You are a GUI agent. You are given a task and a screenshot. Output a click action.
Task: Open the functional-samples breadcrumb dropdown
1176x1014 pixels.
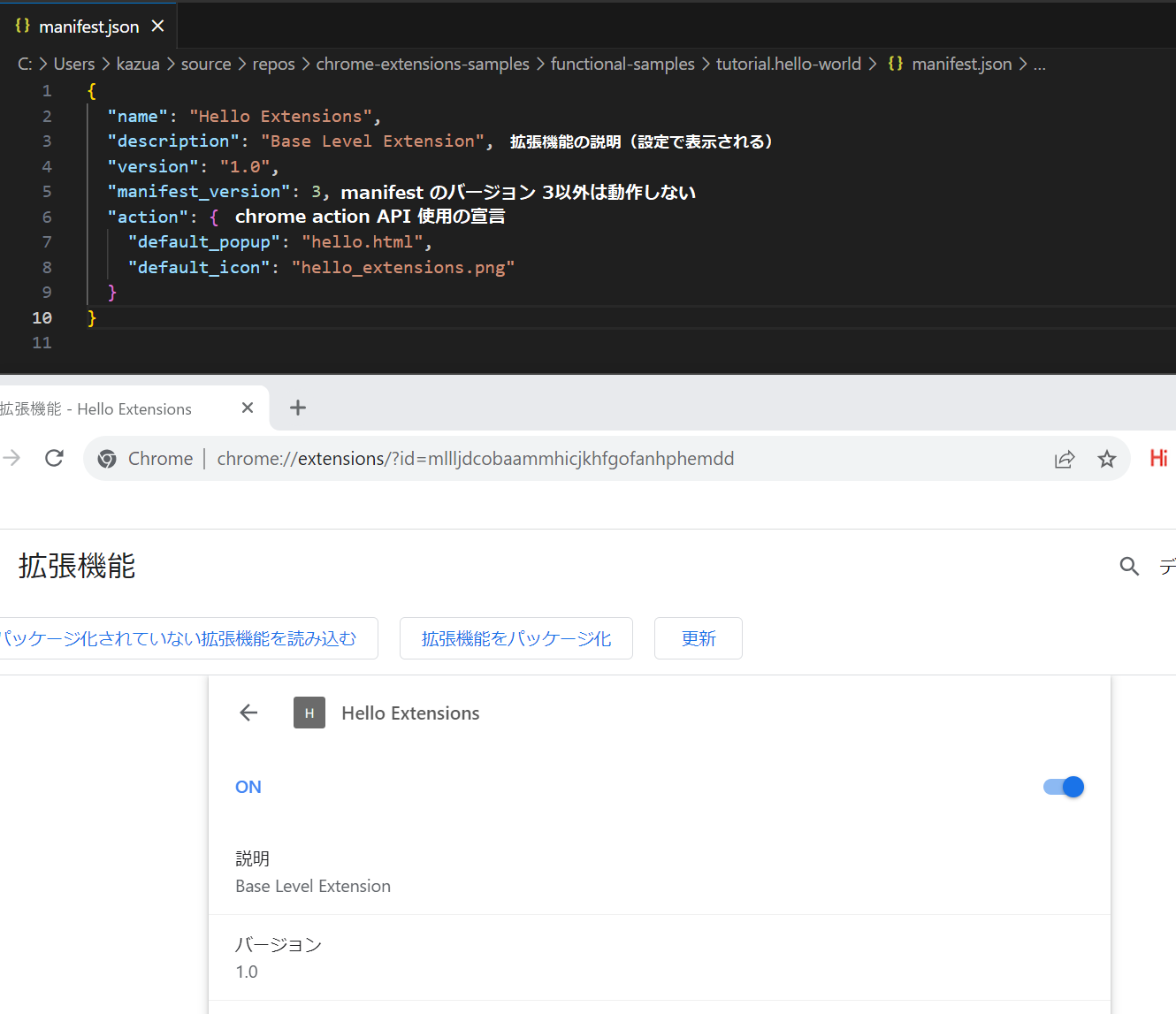pos(622,63)
